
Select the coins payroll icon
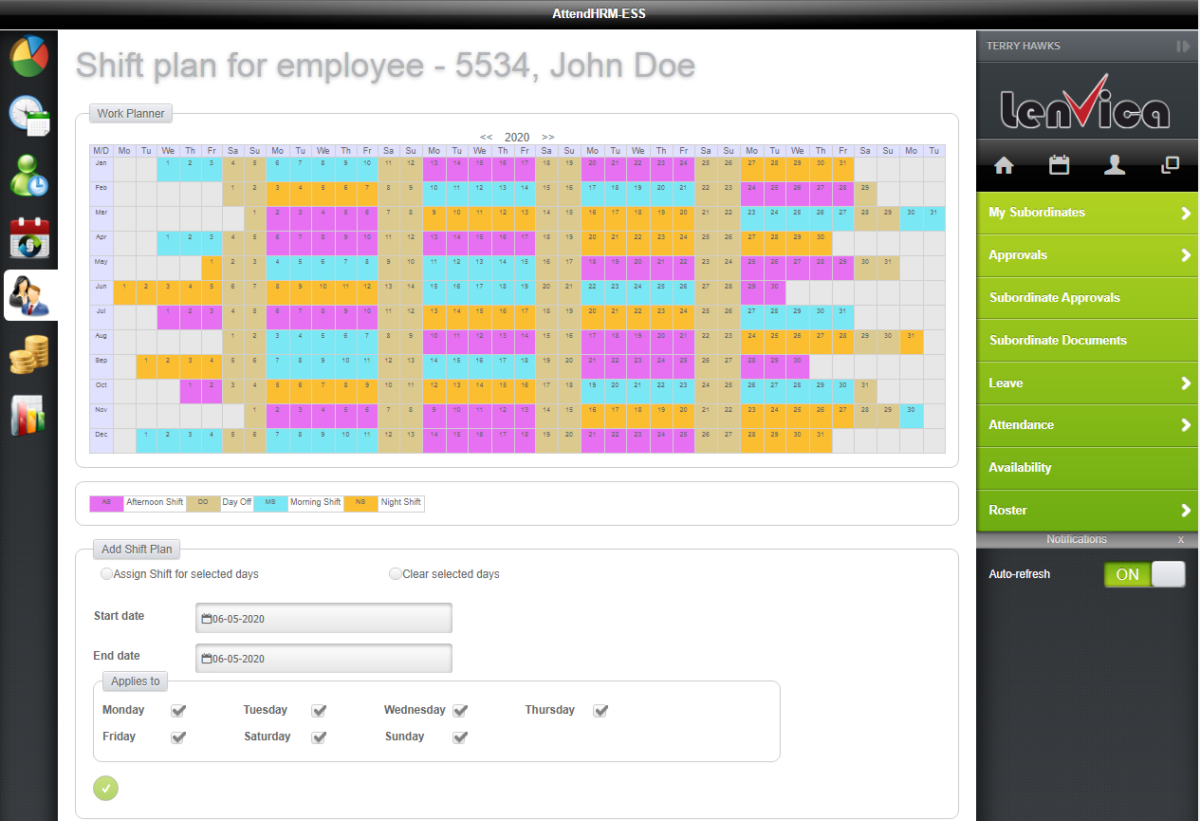29,355
